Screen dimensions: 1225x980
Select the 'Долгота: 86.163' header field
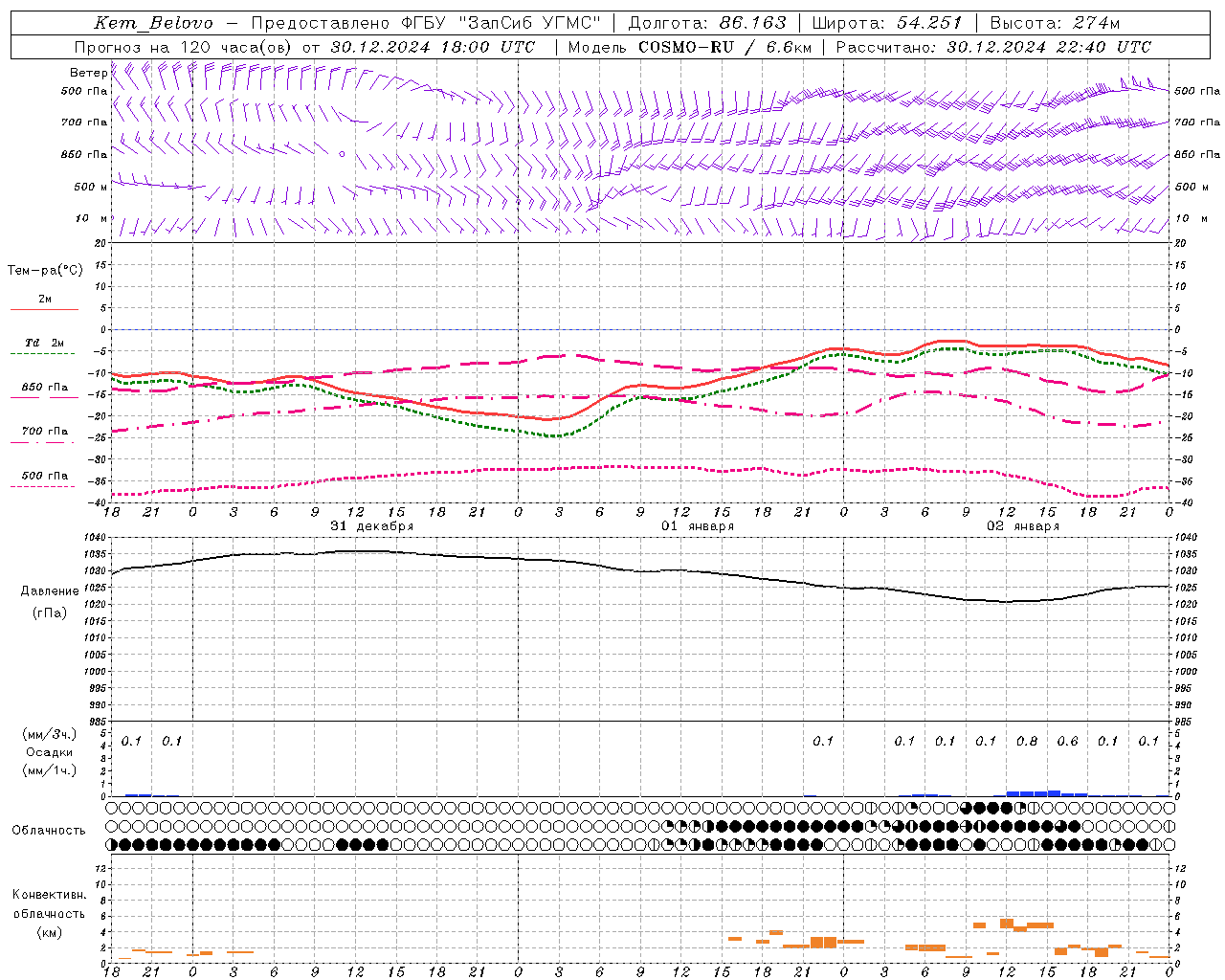(x=707, y=23)
